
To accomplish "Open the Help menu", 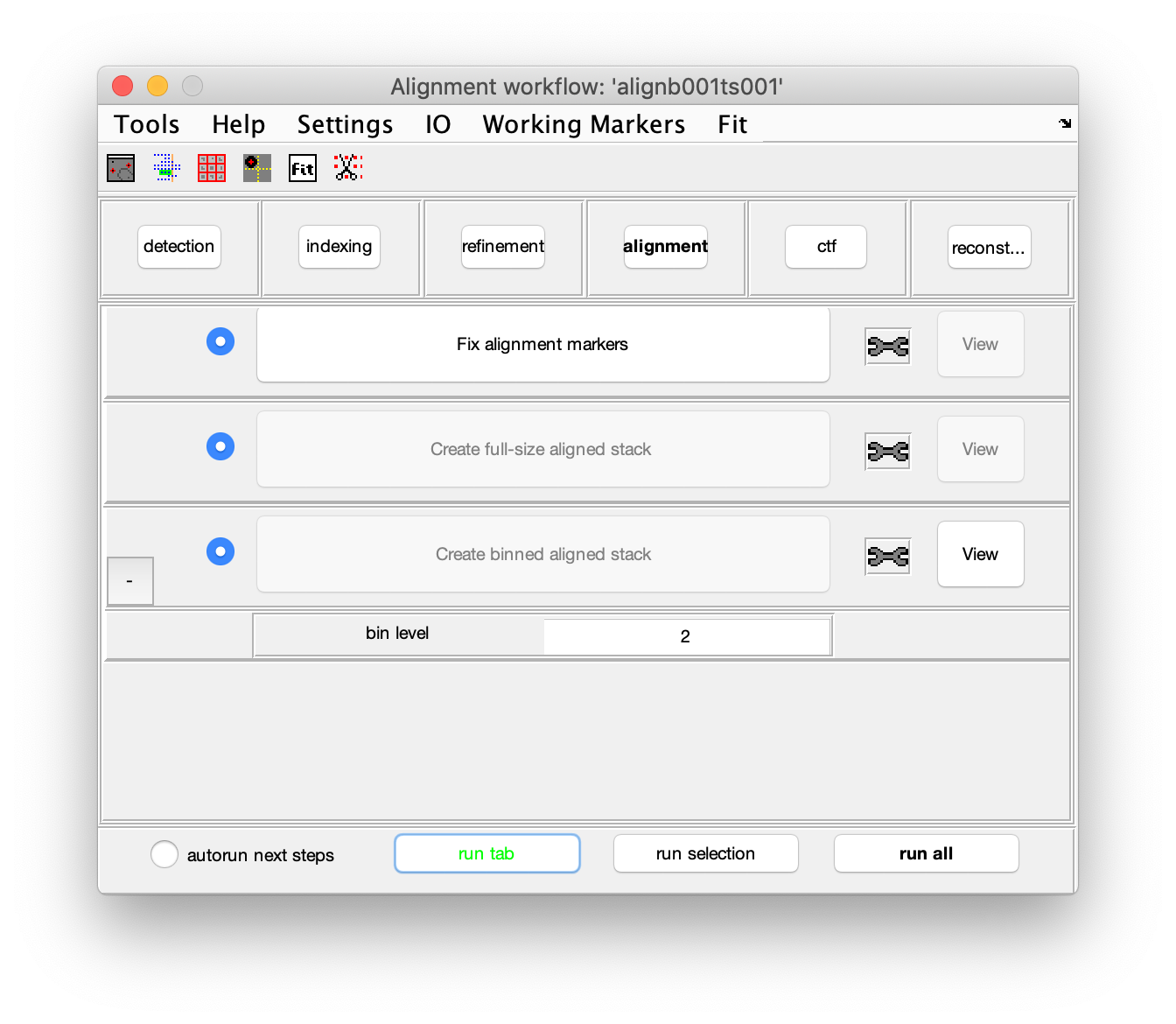I will coord(238,124).
